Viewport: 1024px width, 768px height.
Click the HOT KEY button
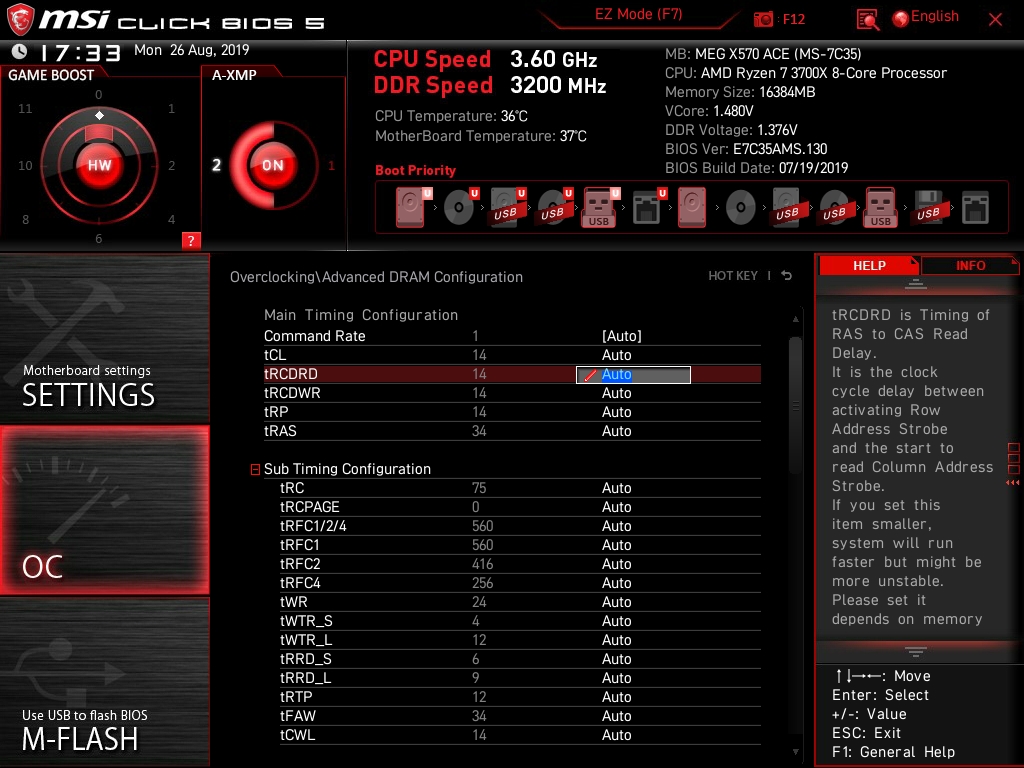[x=733, y=276]
